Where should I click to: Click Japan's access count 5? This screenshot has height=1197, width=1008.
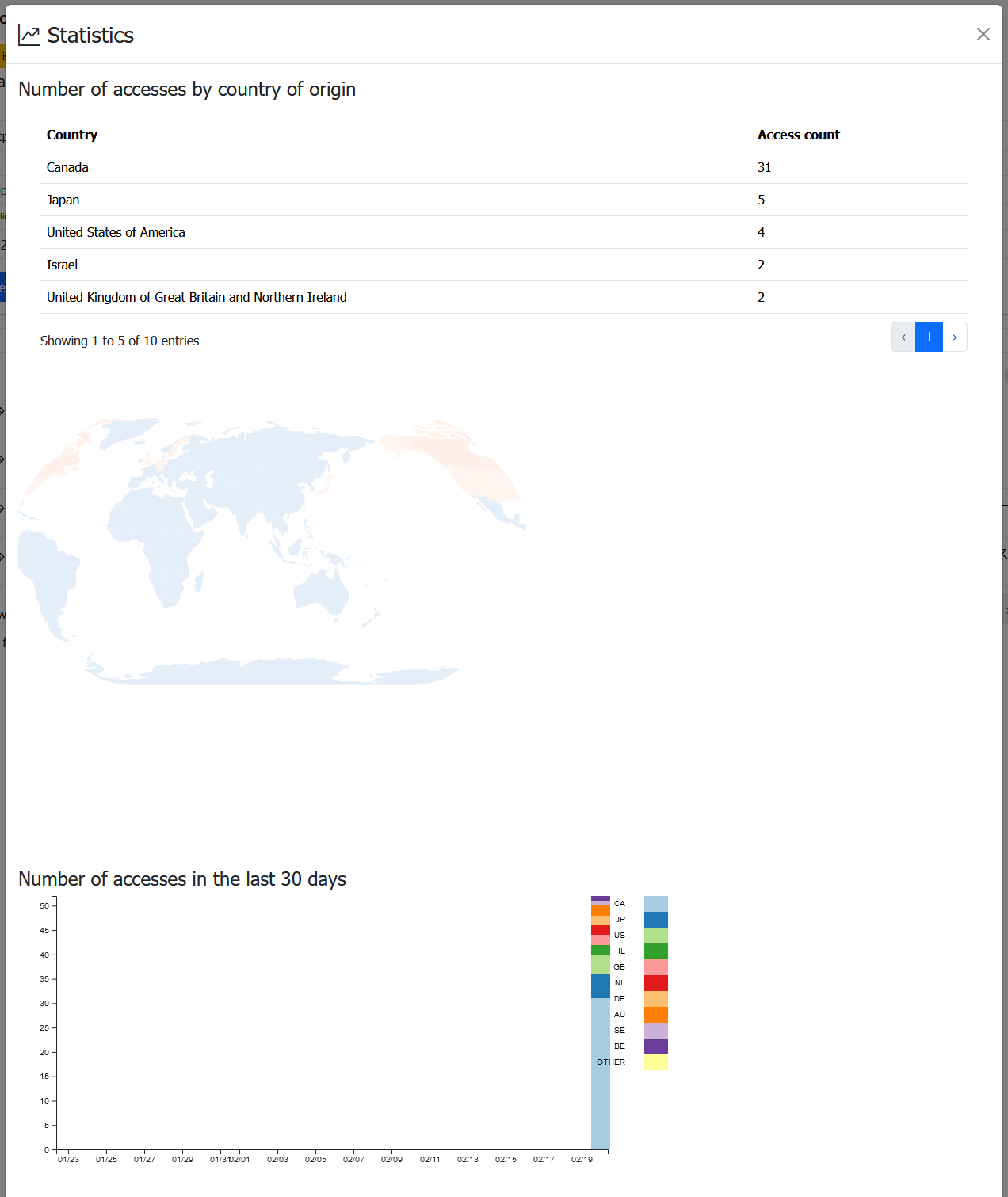(762, 200)
